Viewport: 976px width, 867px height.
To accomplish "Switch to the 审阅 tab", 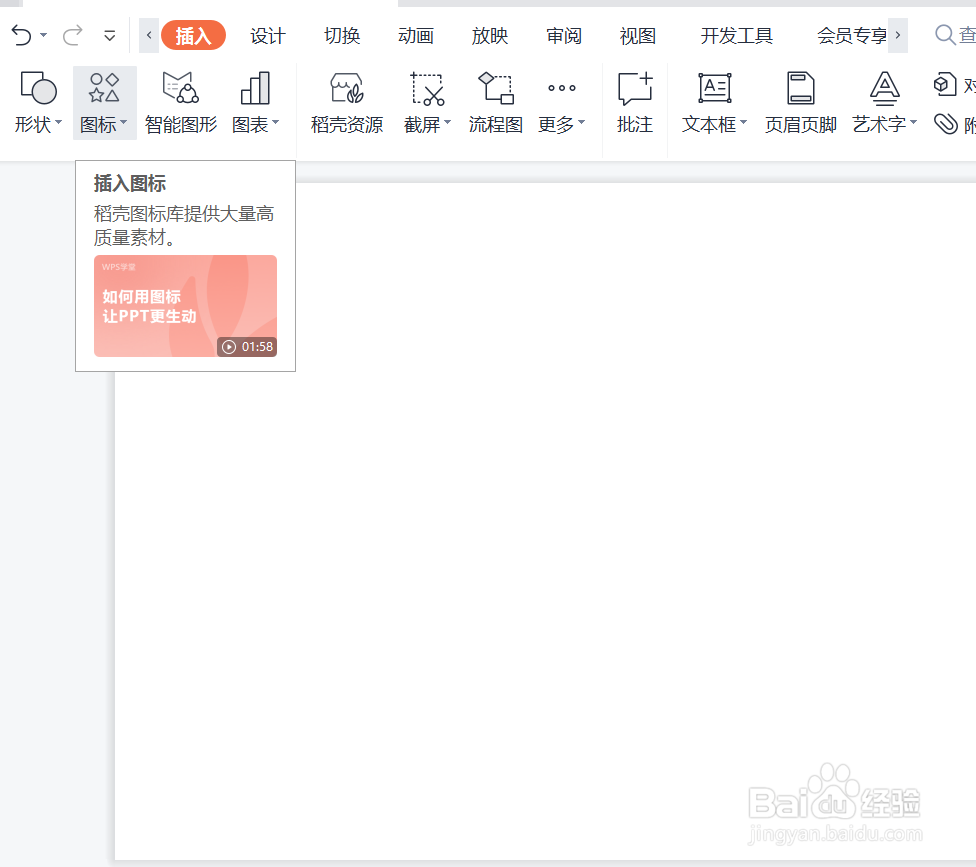I will click(x=564, y=35).
